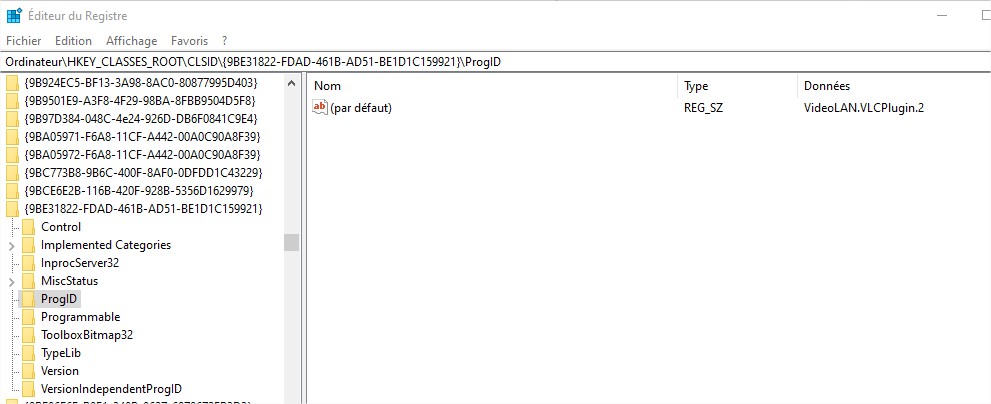The image size is (991, 404).
Task: Select key {9BE31822-FDAD-461B-AD51-BE1D1C159921}
Action: (x=143, y=209)
